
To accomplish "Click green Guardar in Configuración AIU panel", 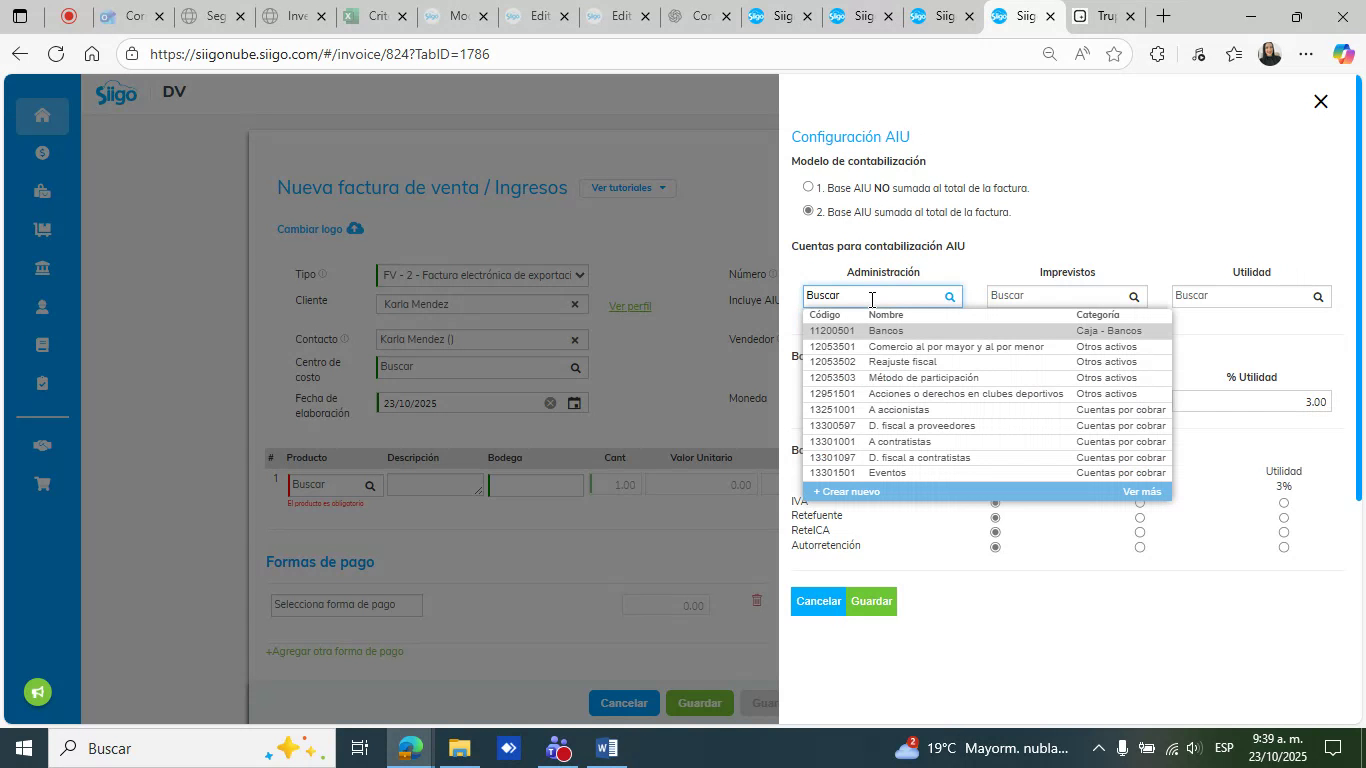I will 871,601.
